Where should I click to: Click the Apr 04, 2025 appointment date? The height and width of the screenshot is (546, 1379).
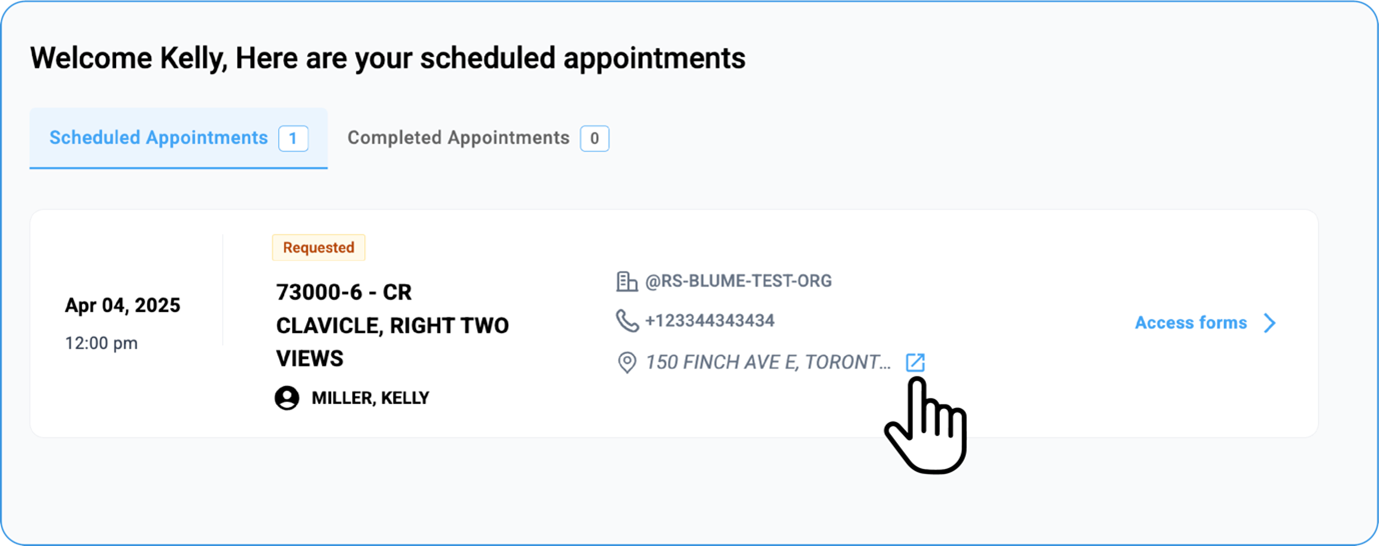(x=123, y=305)
